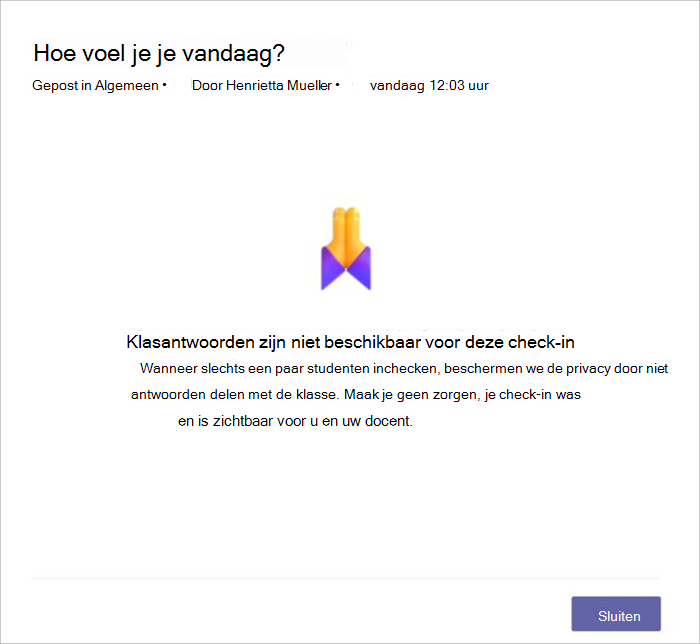
Task: Click the line starting 'Wanneer slechts een paar studenten'
Action: point(404,369)
